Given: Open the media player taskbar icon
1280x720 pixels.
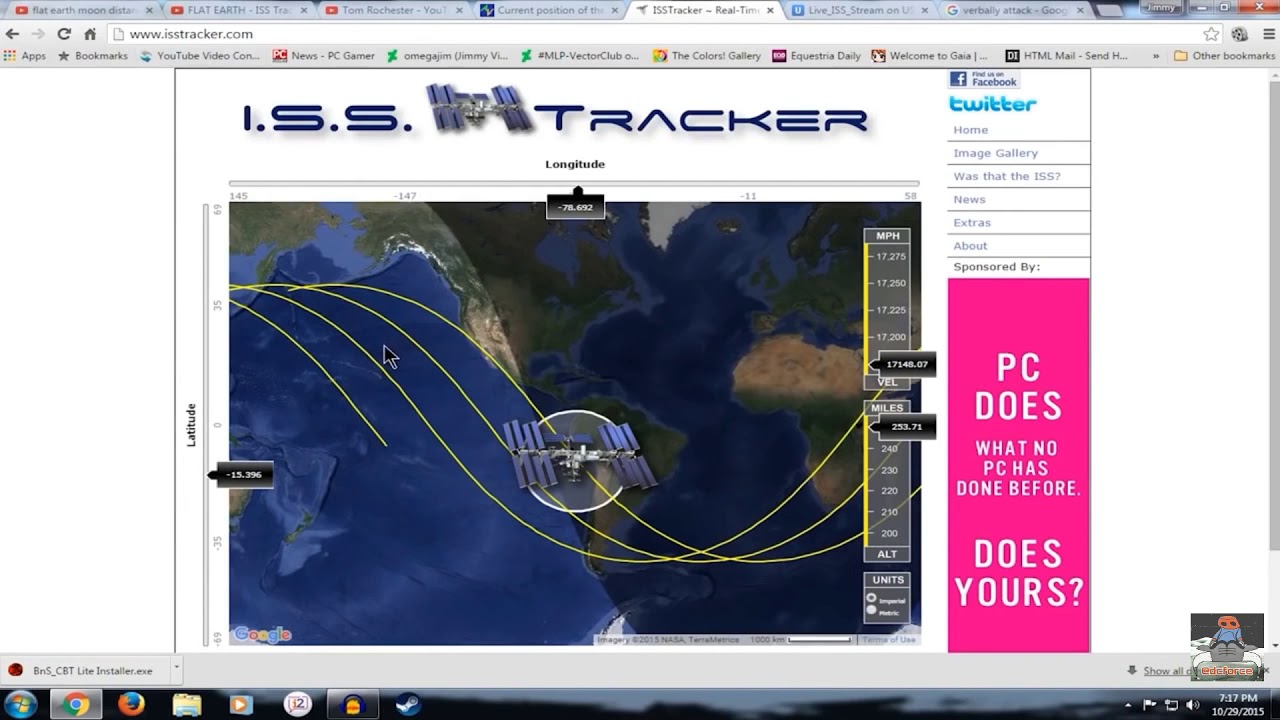Looking at the screenshot, I should point(241,704).
